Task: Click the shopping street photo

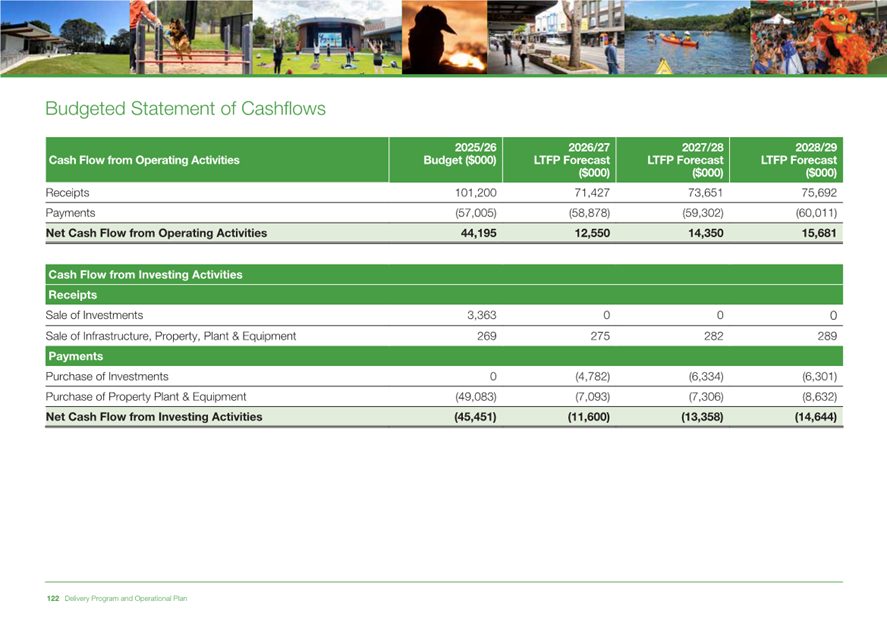Action: [556, 37]
